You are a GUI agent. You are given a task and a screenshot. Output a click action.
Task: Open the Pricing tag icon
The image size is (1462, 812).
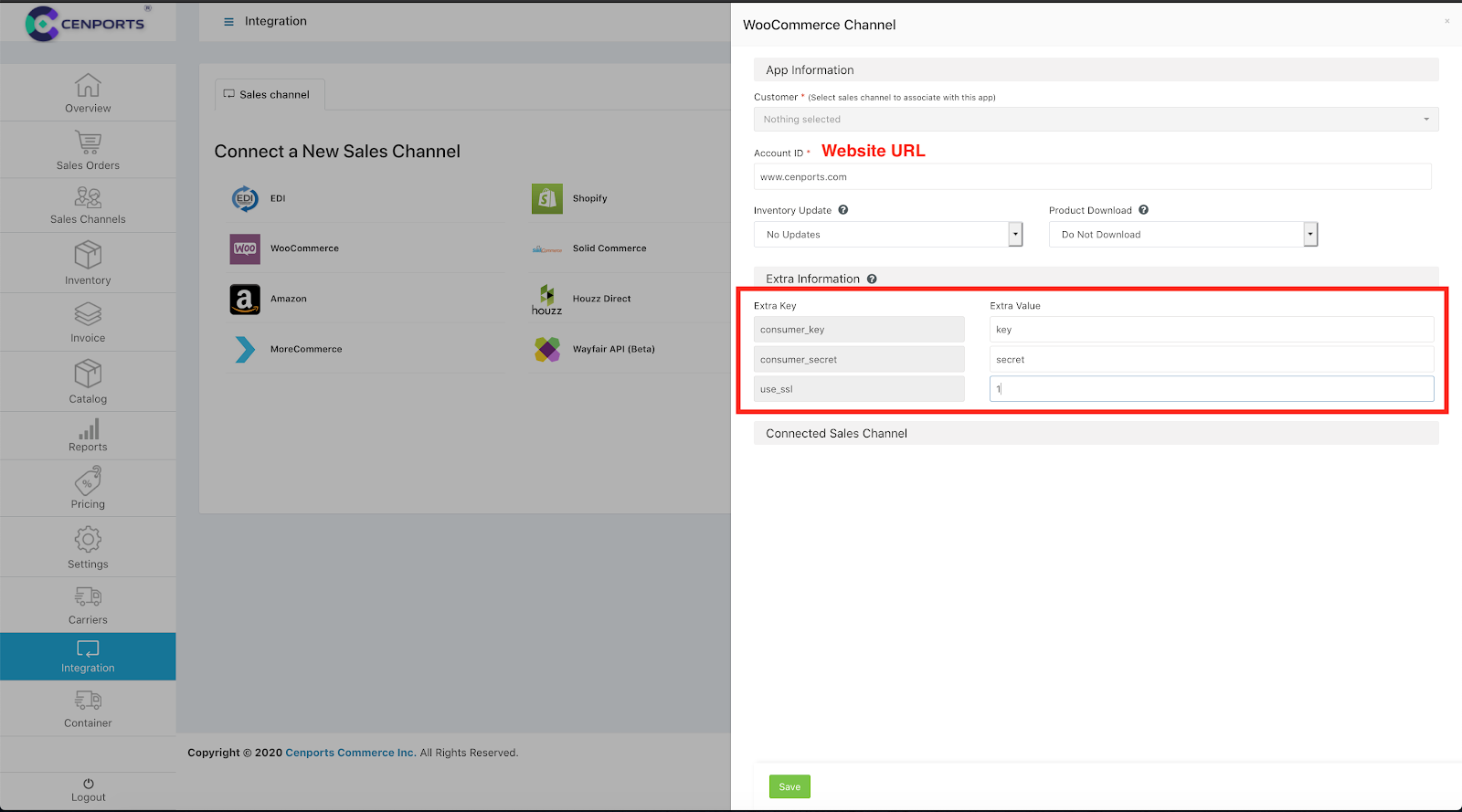[88, 480]
